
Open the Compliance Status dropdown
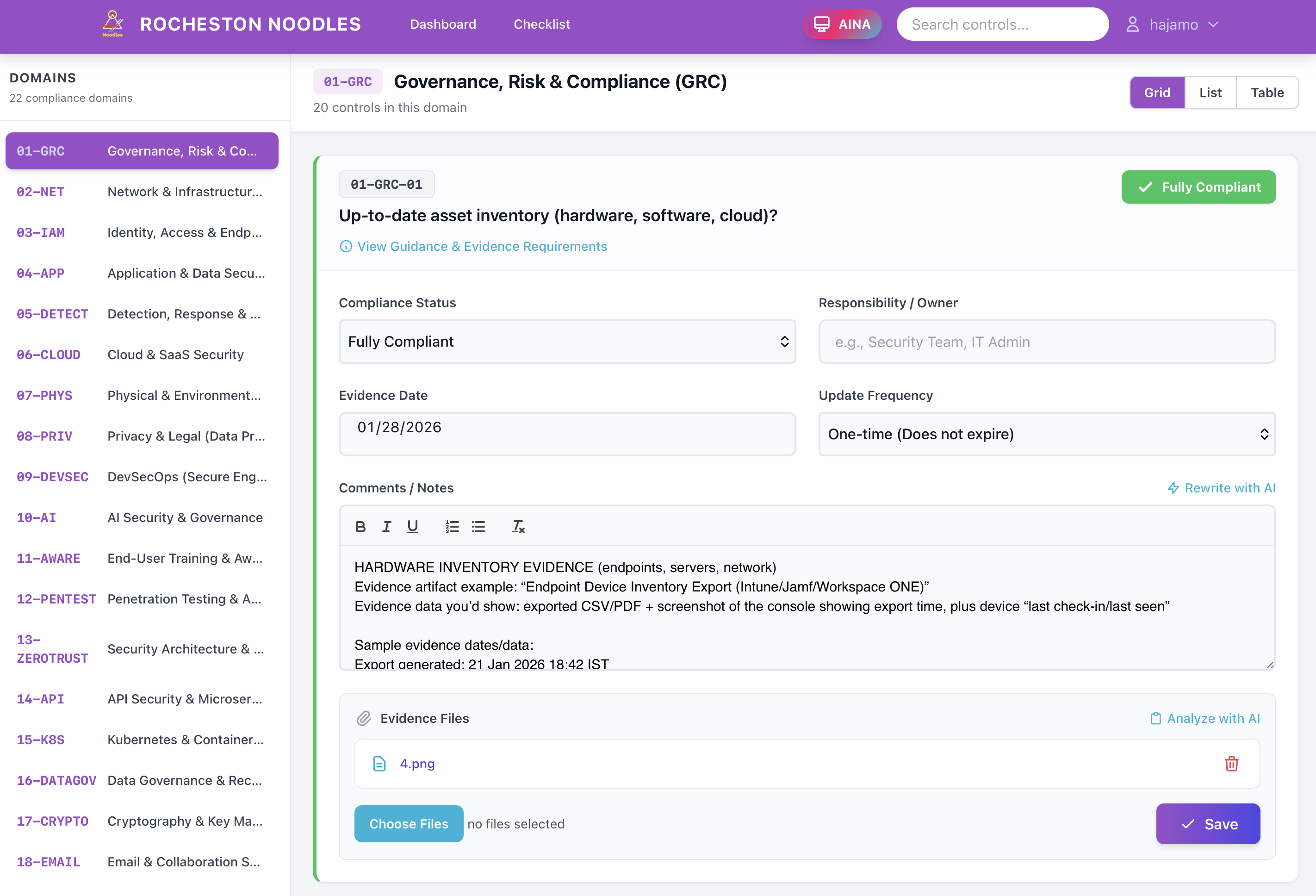(567, 342)
